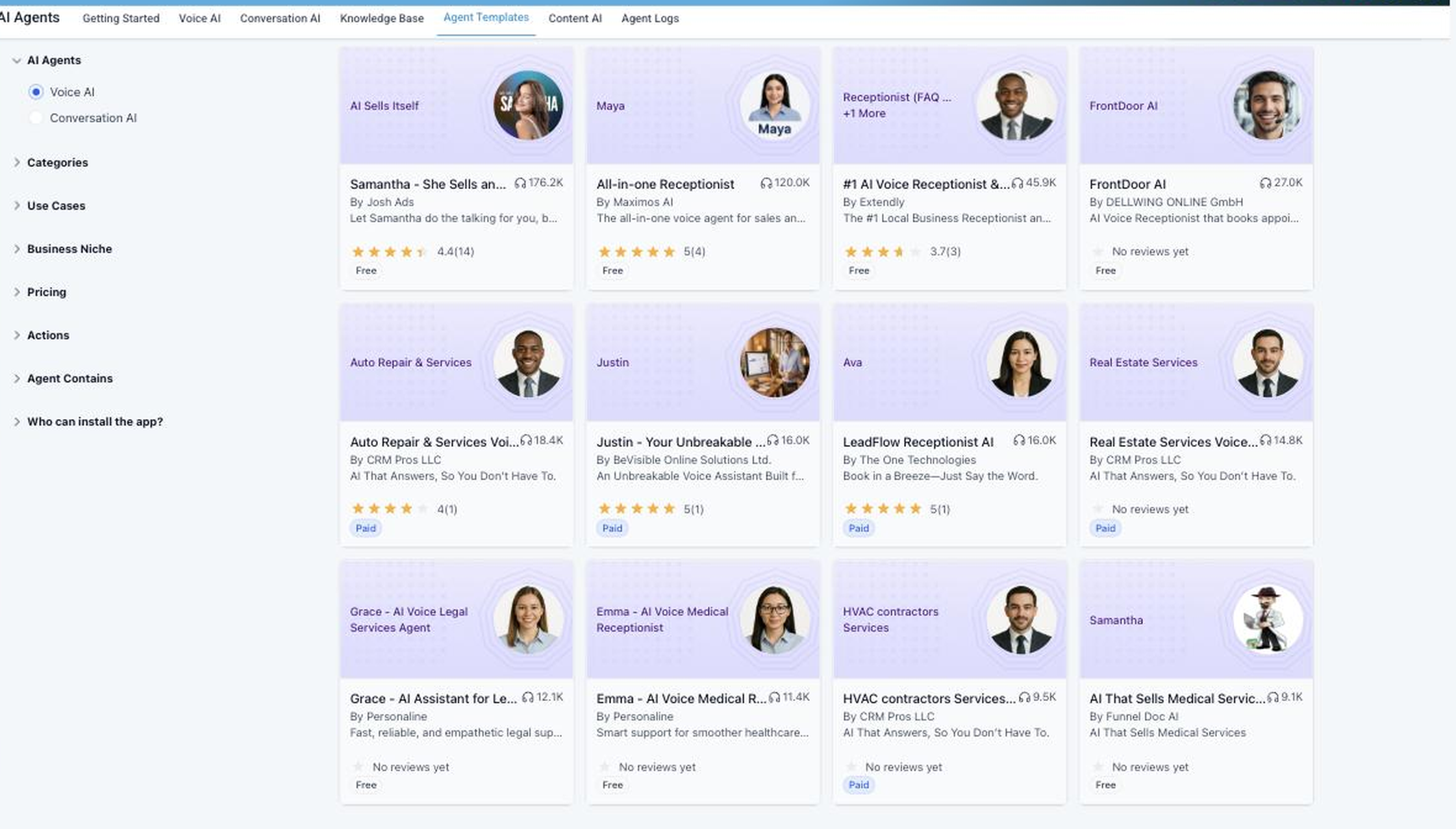Screen dimensions: 1456x829
Task: Click the Maya avatar image
Action: [774, 105]
